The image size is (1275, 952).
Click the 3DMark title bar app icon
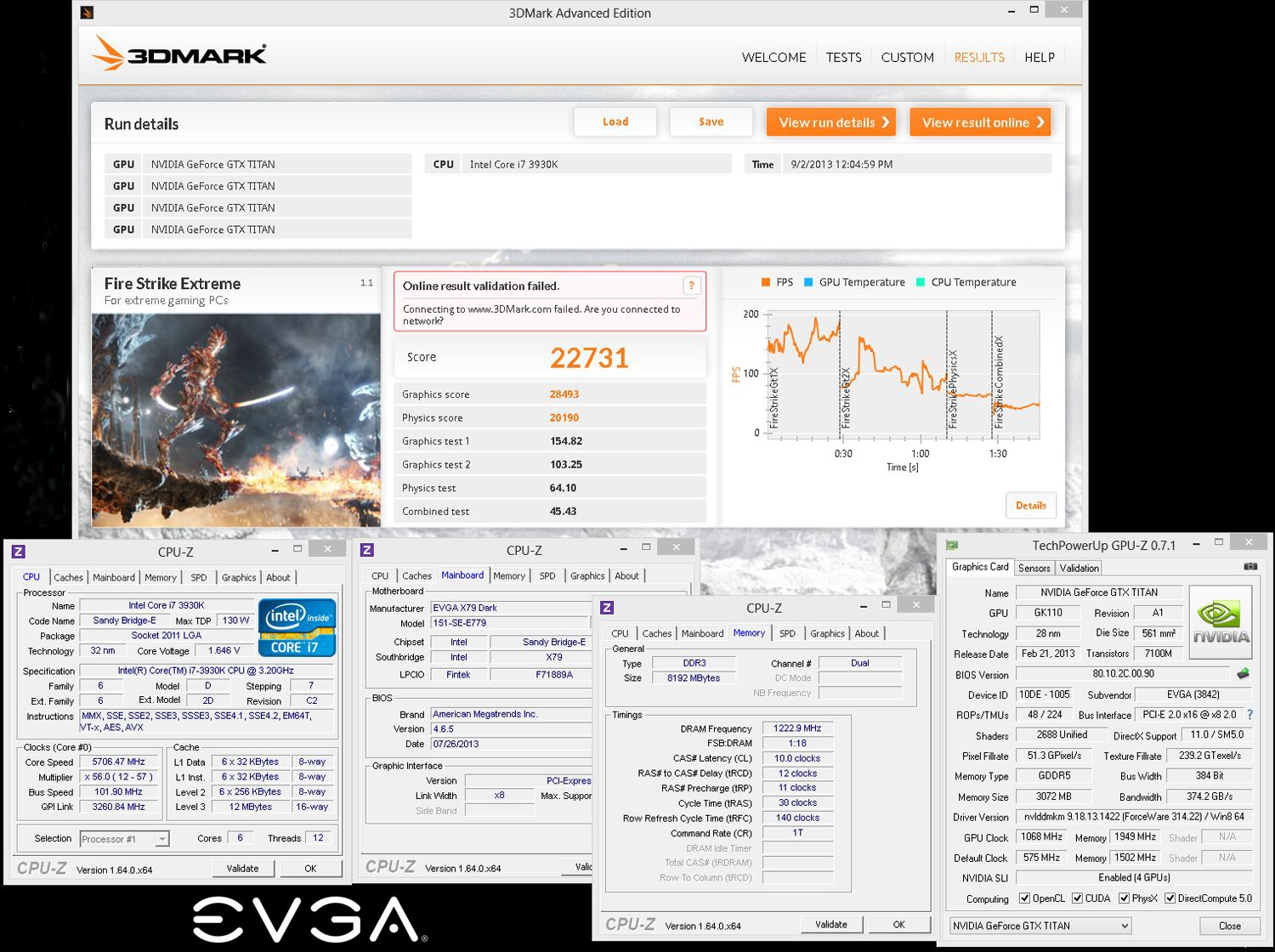tap(86, 12)
